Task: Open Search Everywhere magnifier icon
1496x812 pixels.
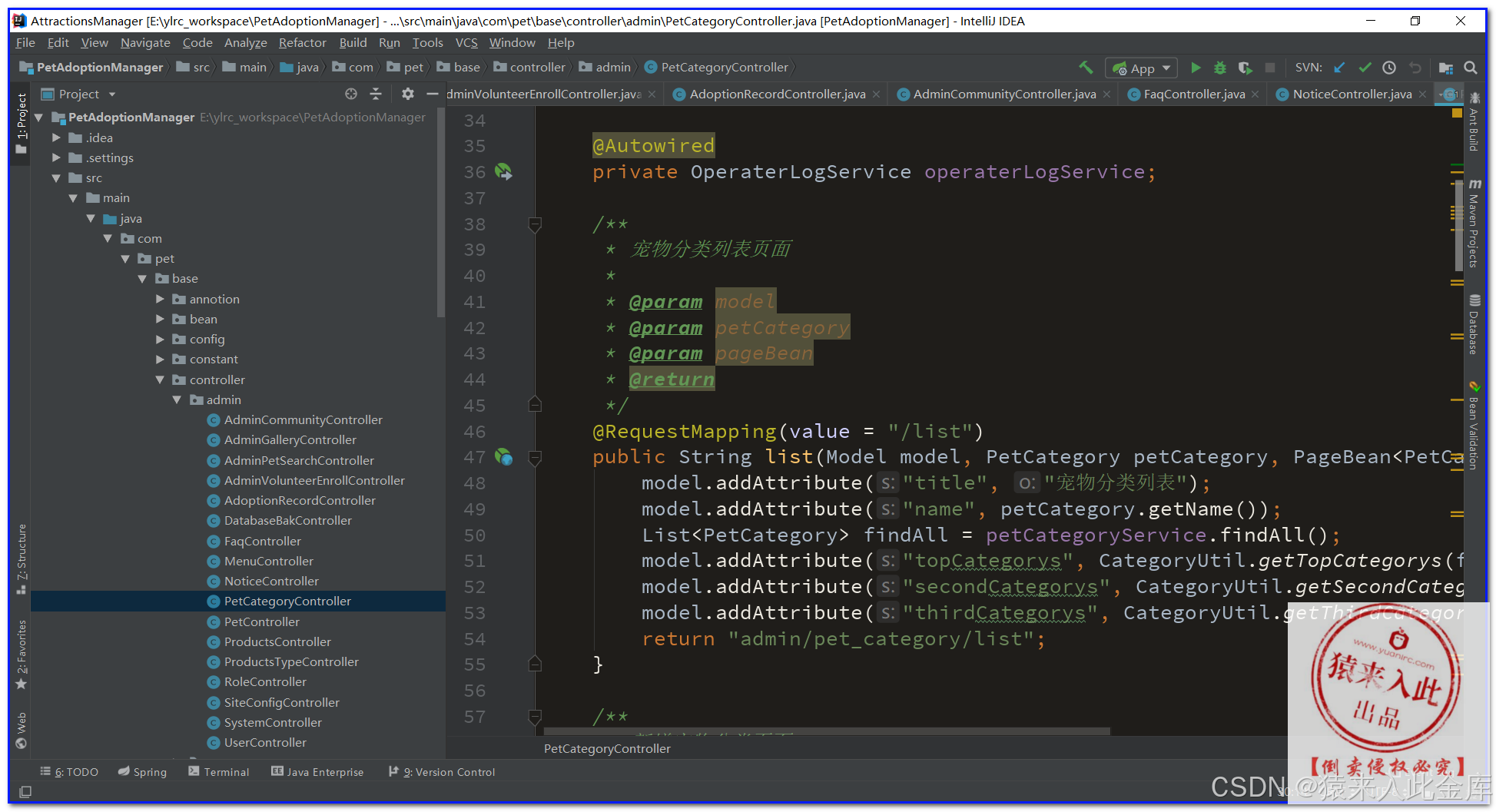Action: pos(1471,68)
